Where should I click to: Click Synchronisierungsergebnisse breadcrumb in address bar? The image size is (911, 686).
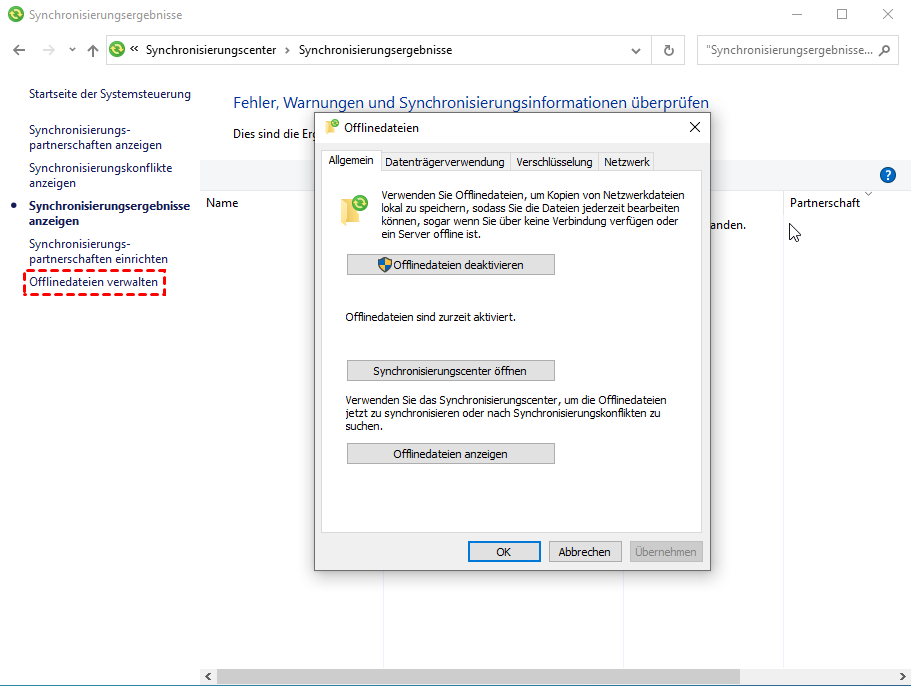click(375, 50)
